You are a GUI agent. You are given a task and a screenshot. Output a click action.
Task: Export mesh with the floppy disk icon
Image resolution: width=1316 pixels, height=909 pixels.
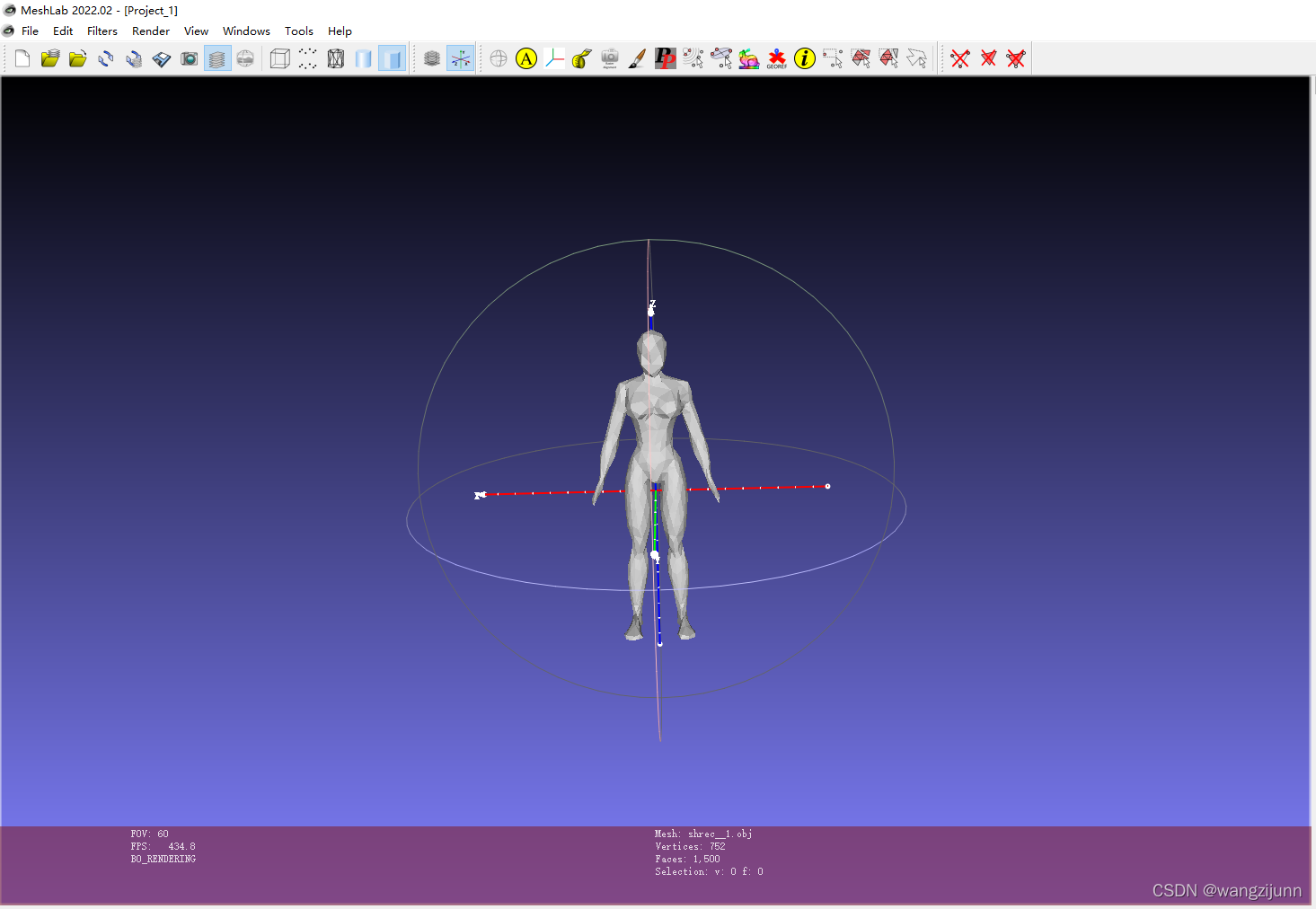tap(162, 59)
